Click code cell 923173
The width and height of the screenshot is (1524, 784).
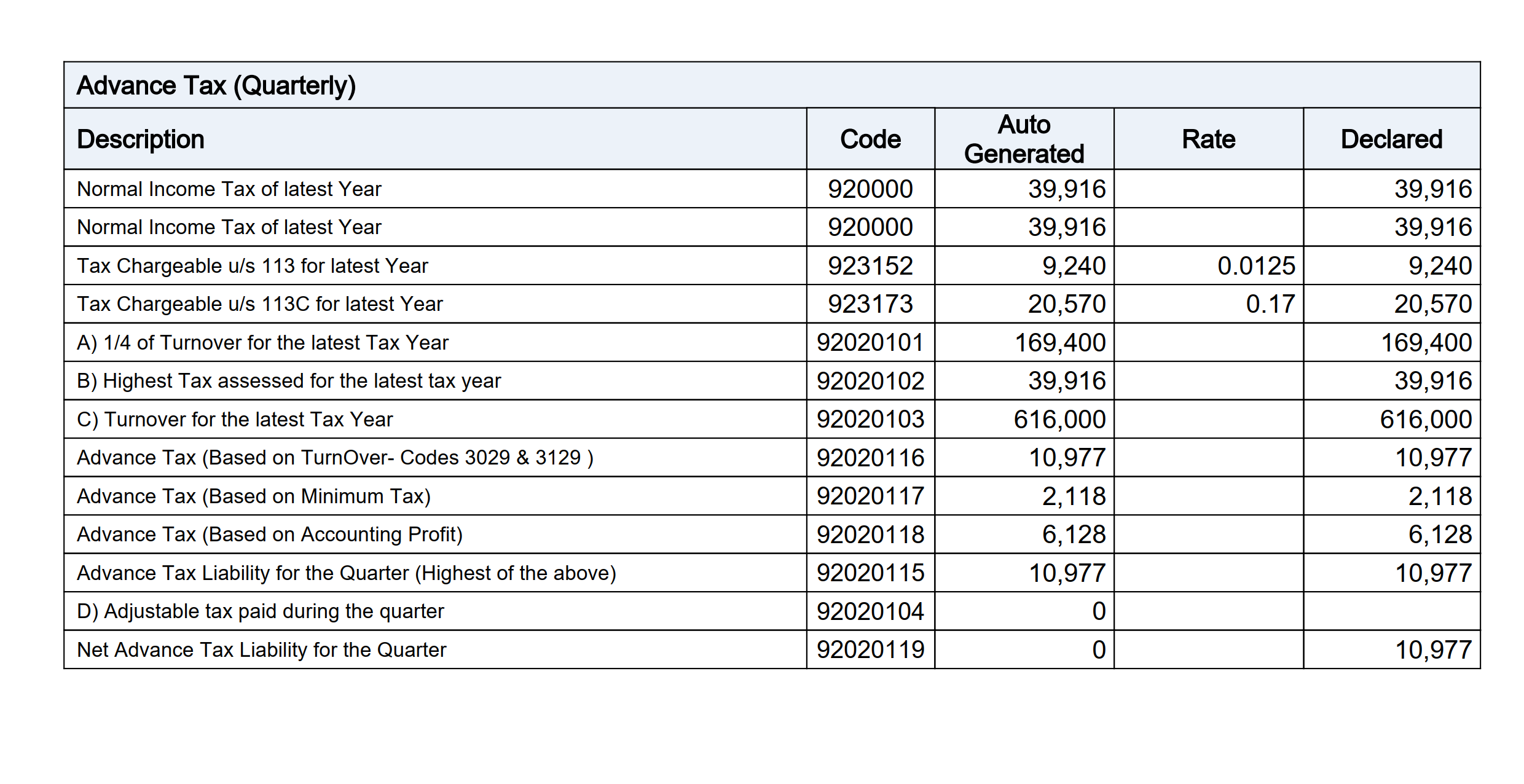(870, 304)
